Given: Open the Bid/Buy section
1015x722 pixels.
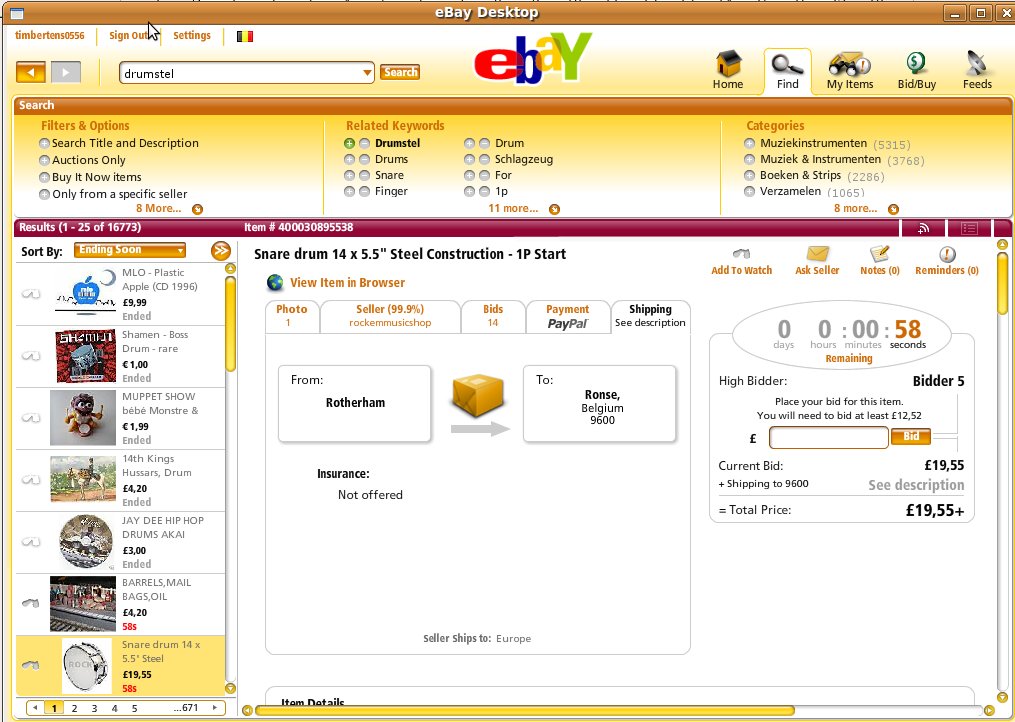Looking at the screenshot, I should (x=917, y=70).
